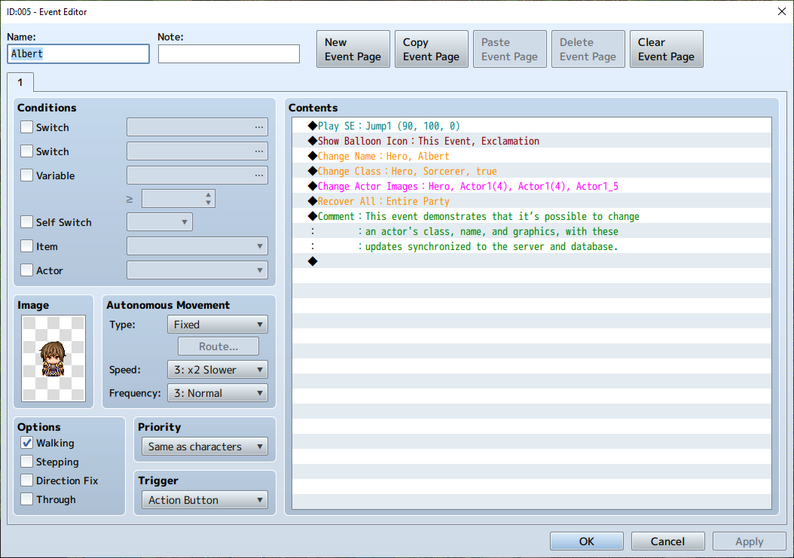Select comment line 'an actor's class, name'
The width and height of the screenshot is (794, 558).
point(532,231)
